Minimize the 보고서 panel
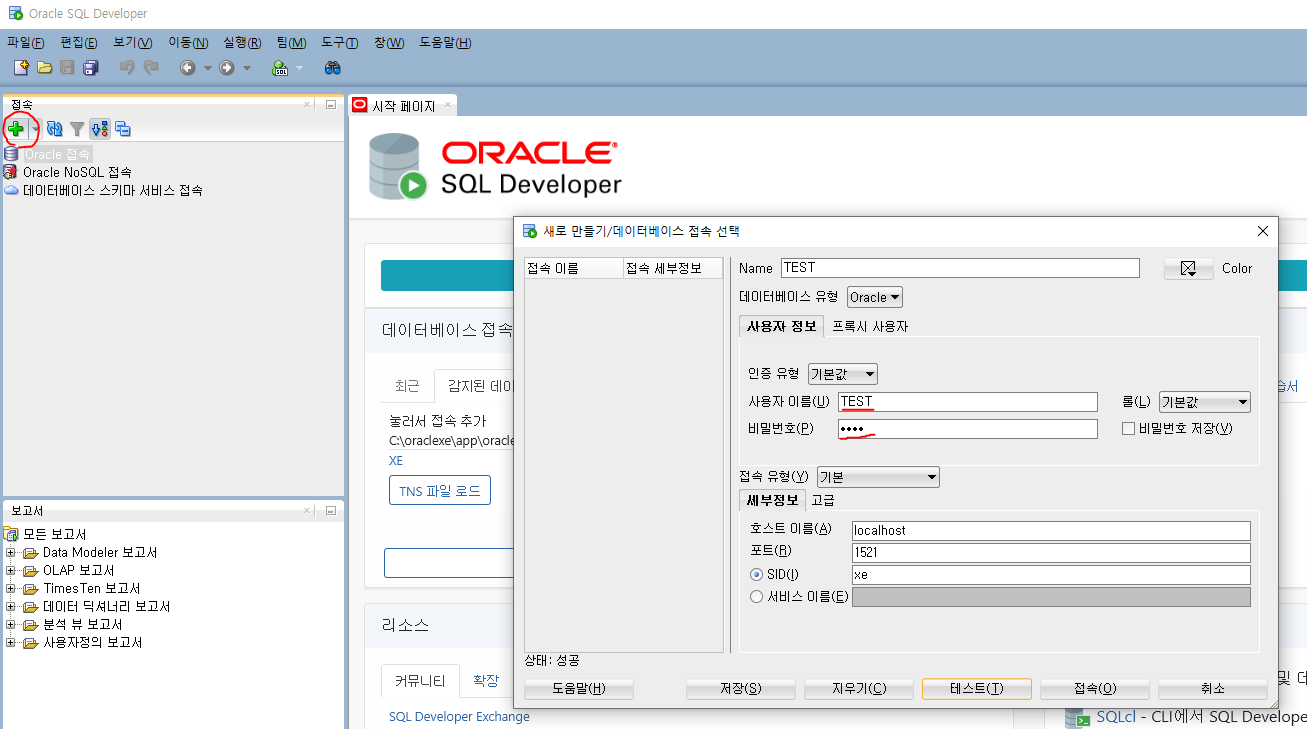This screenshot has height=729, width=1307. tap(331, 510)
